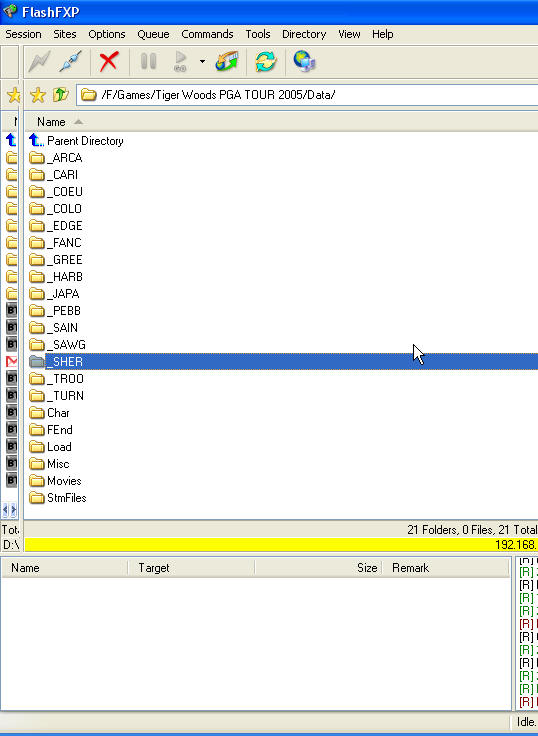Select the StmFiles folder

pyautogui.click(x=57, y=498)
